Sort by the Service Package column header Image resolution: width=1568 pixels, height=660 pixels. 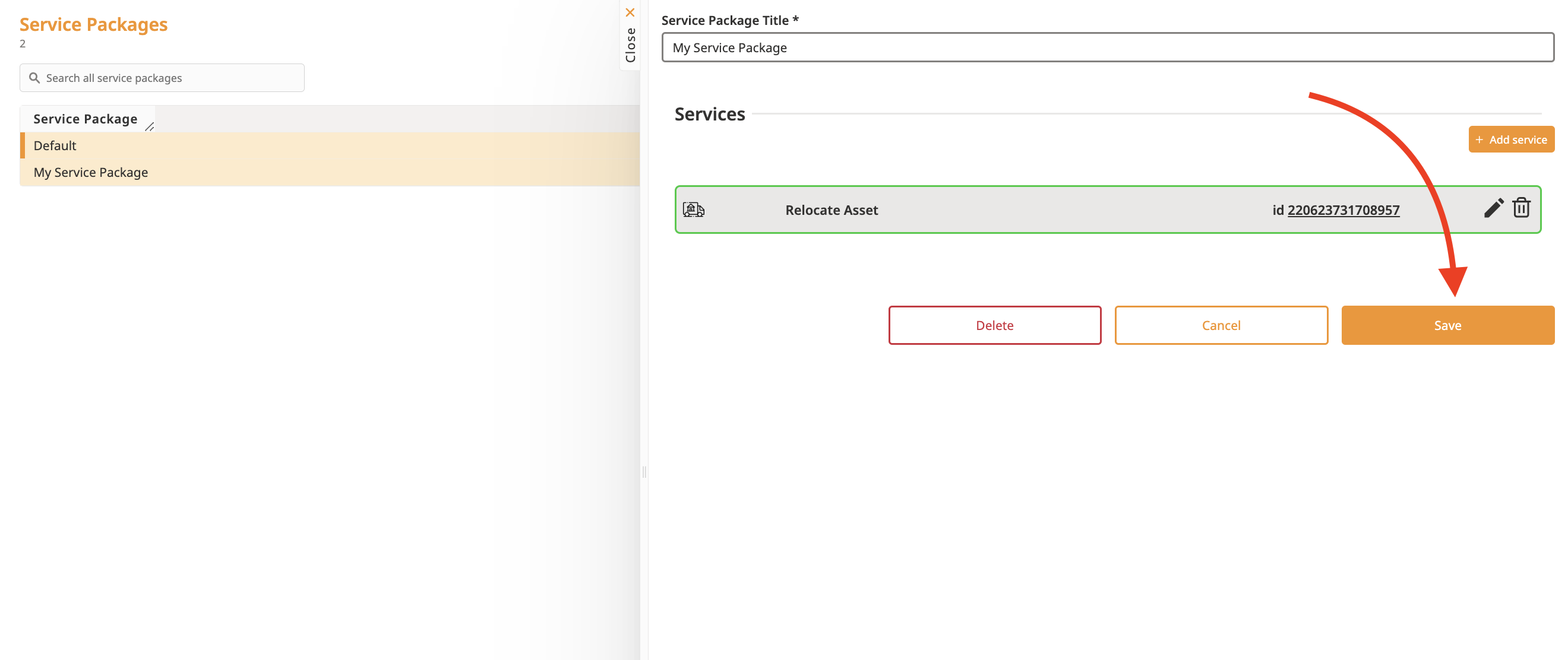pyautogui.click(x=85, y=119)
